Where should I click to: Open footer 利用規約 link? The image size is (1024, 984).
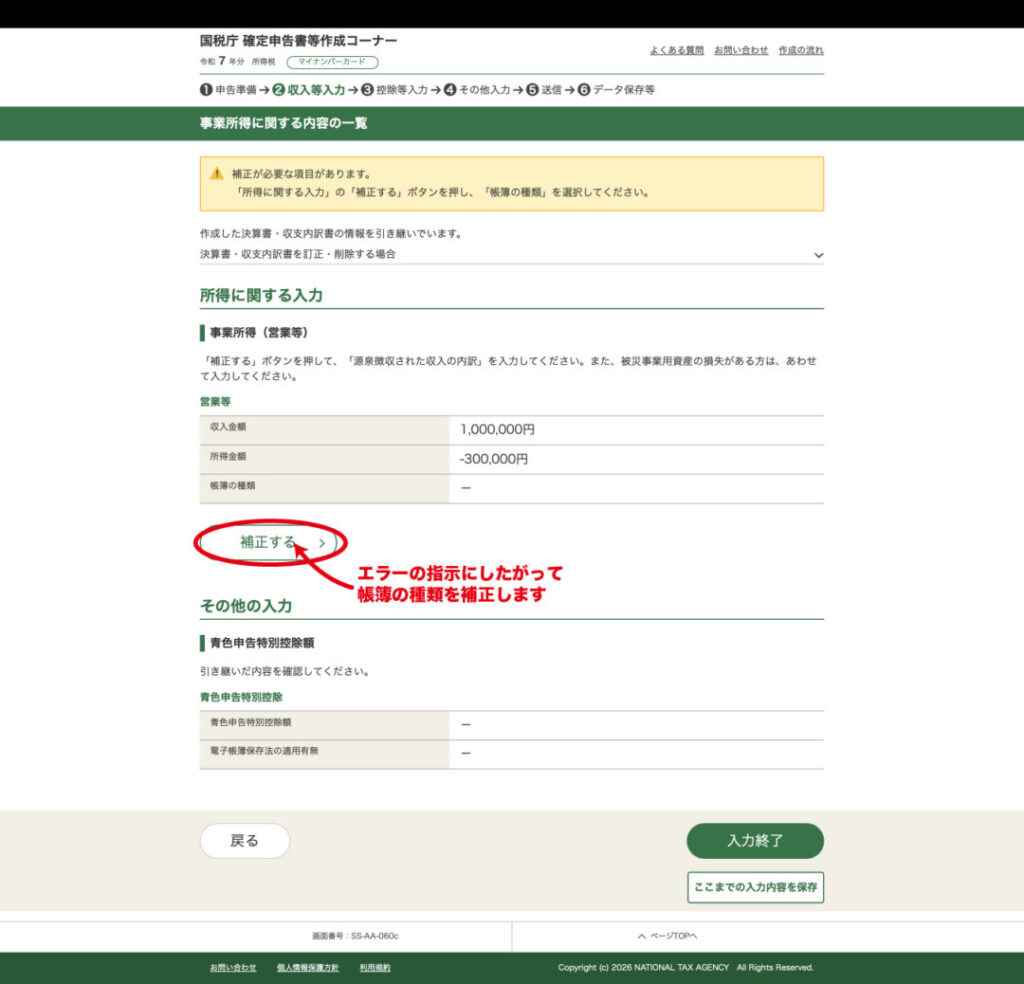point(375,968)
